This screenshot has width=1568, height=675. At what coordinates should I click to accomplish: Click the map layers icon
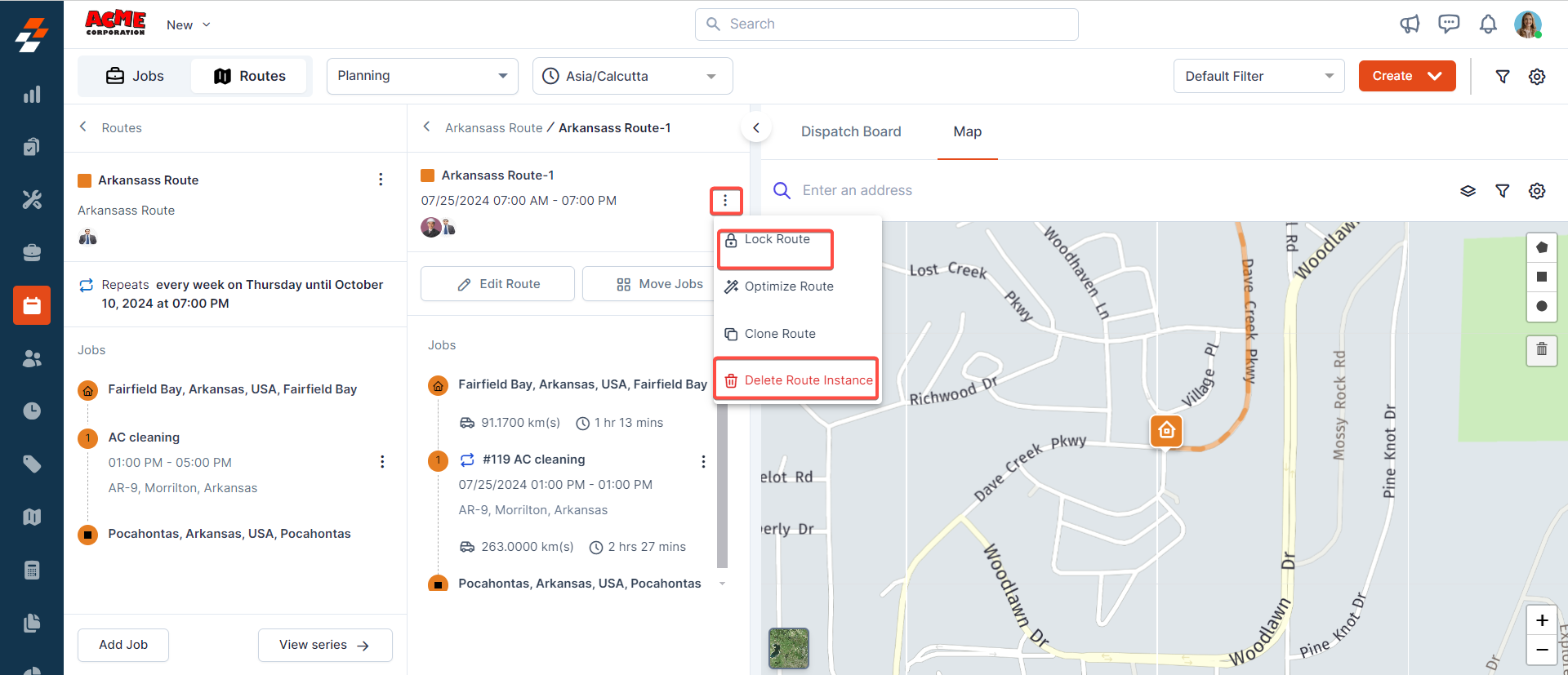click(x=1468, y=191)
